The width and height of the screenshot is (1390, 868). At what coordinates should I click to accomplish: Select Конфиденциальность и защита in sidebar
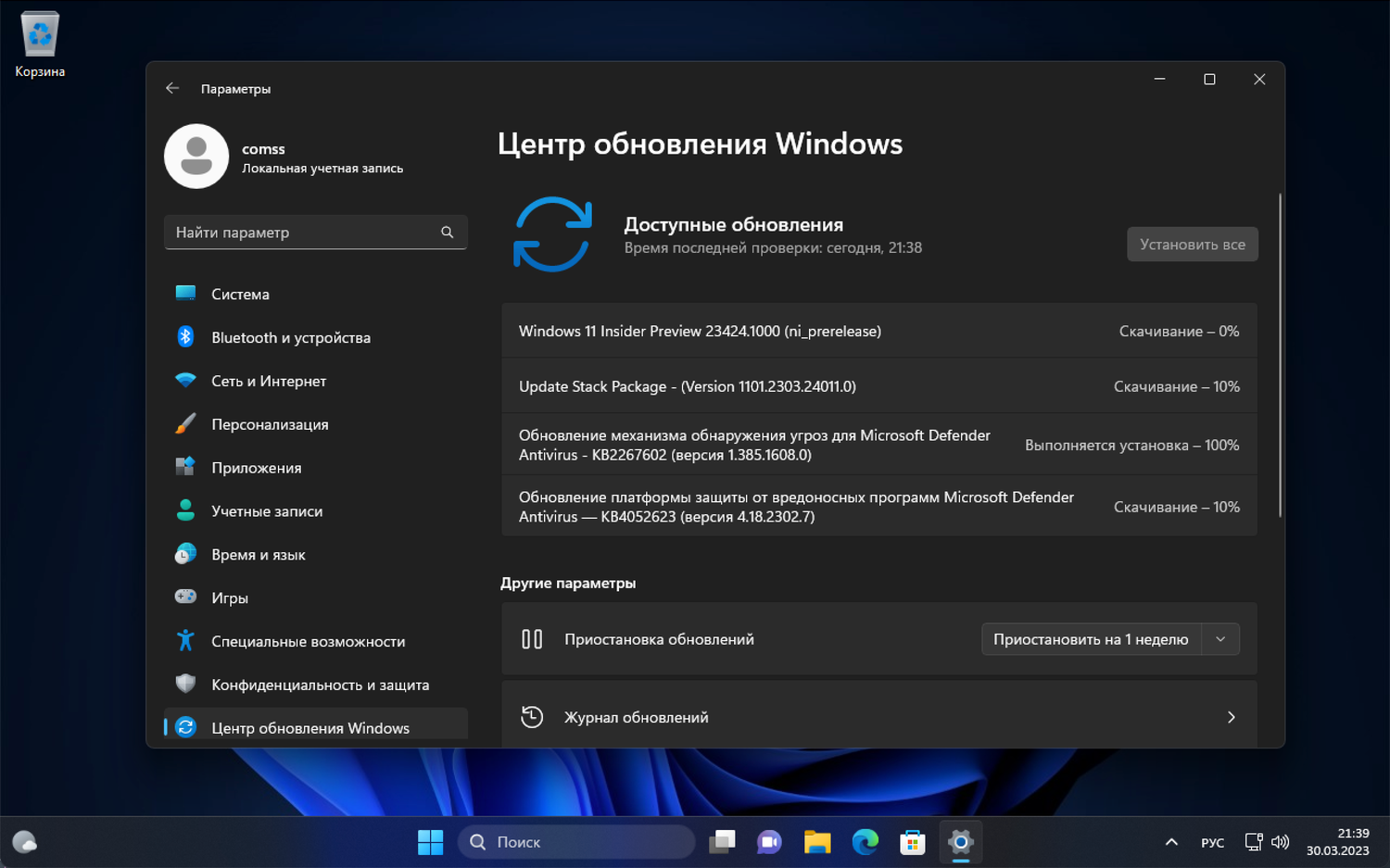[321, 684]
